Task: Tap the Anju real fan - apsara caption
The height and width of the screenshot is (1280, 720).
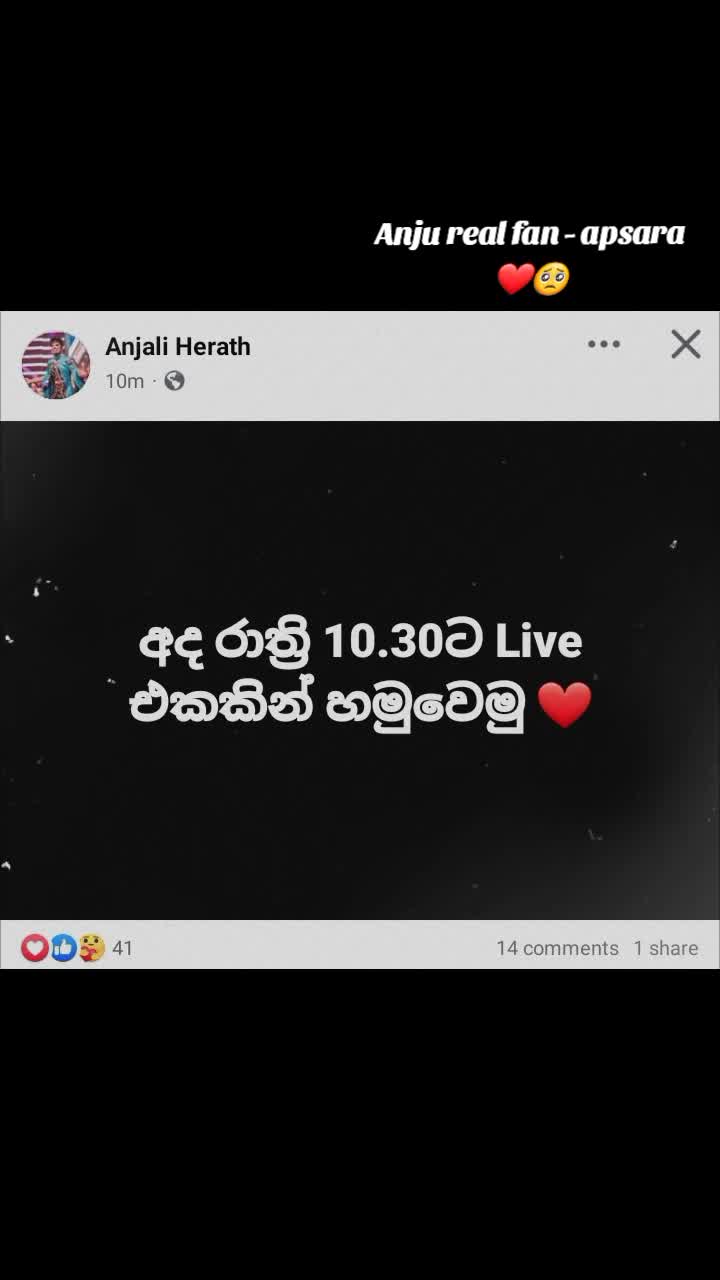Action: (529, 234)
